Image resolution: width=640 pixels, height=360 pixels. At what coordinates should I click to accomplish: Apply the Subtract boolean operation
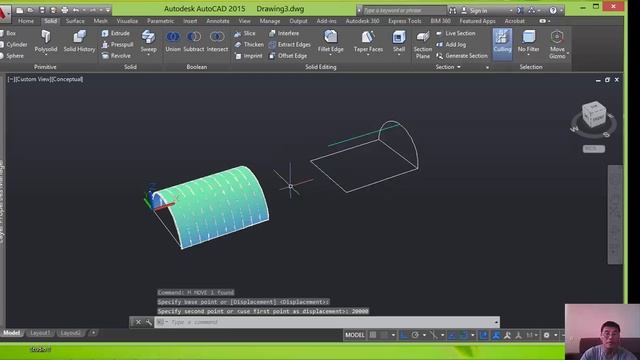tap(193, 41)
